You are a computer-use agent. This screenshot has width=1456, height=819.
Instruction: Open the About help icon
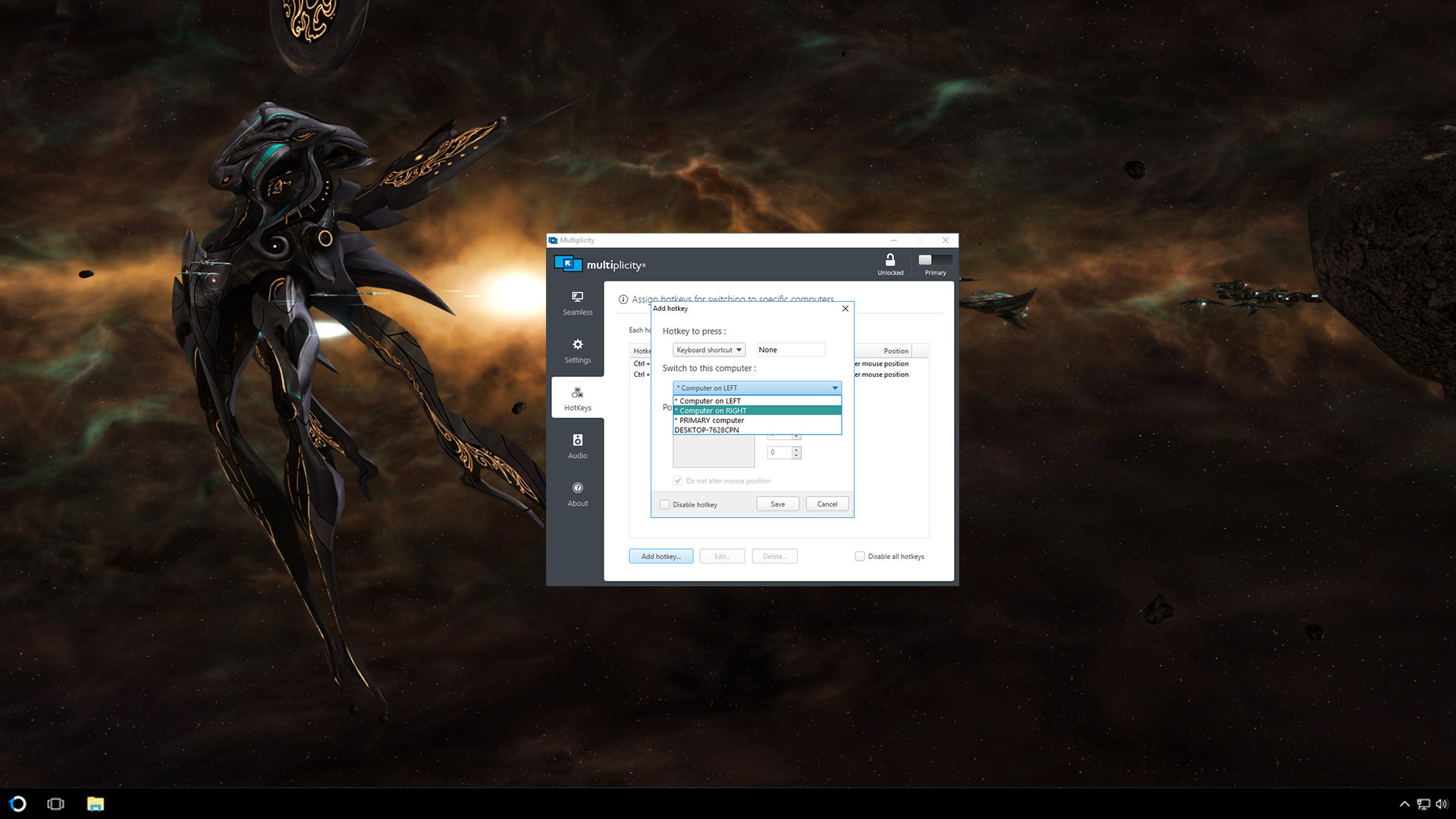click(x=577, y=488)
